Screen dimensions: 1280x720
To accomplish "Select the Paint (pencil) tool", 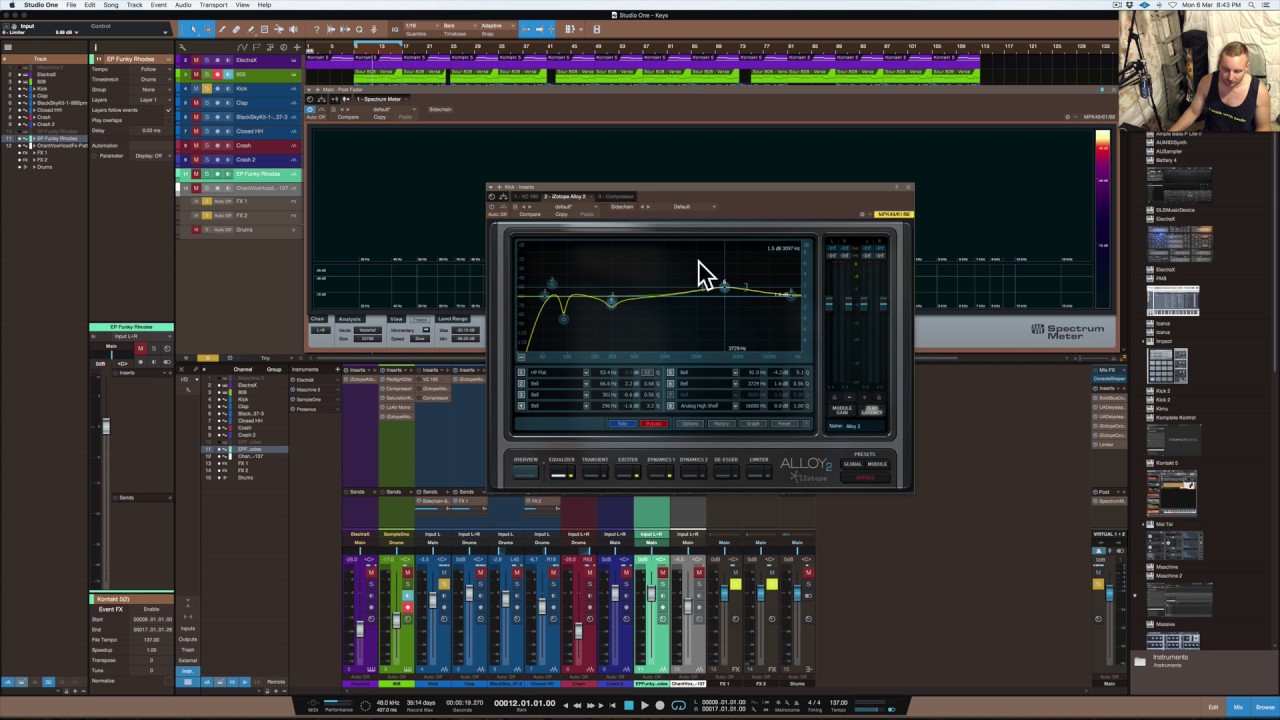I will pos(250,30).
